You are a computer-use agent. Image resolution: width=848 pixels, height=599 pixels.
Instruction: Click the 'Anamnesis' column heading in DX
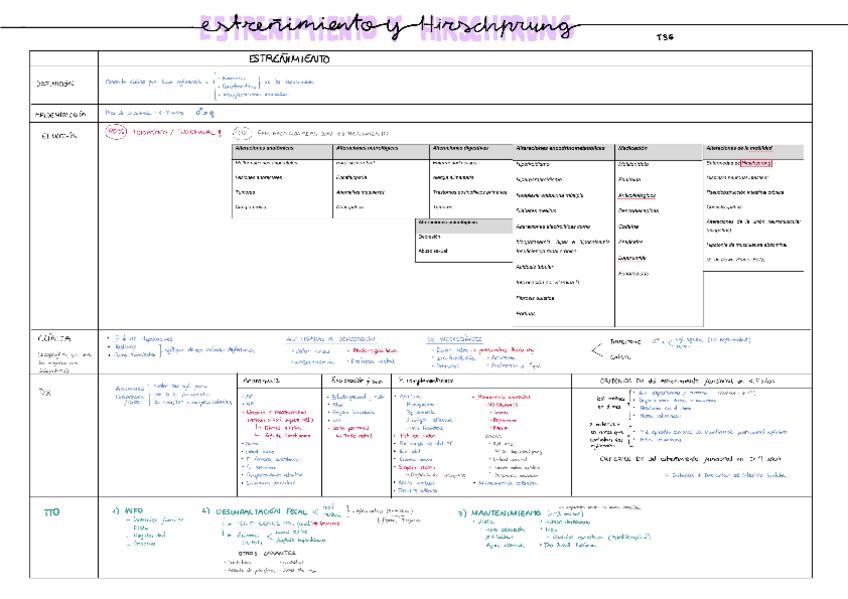click(x=261, y=381)
